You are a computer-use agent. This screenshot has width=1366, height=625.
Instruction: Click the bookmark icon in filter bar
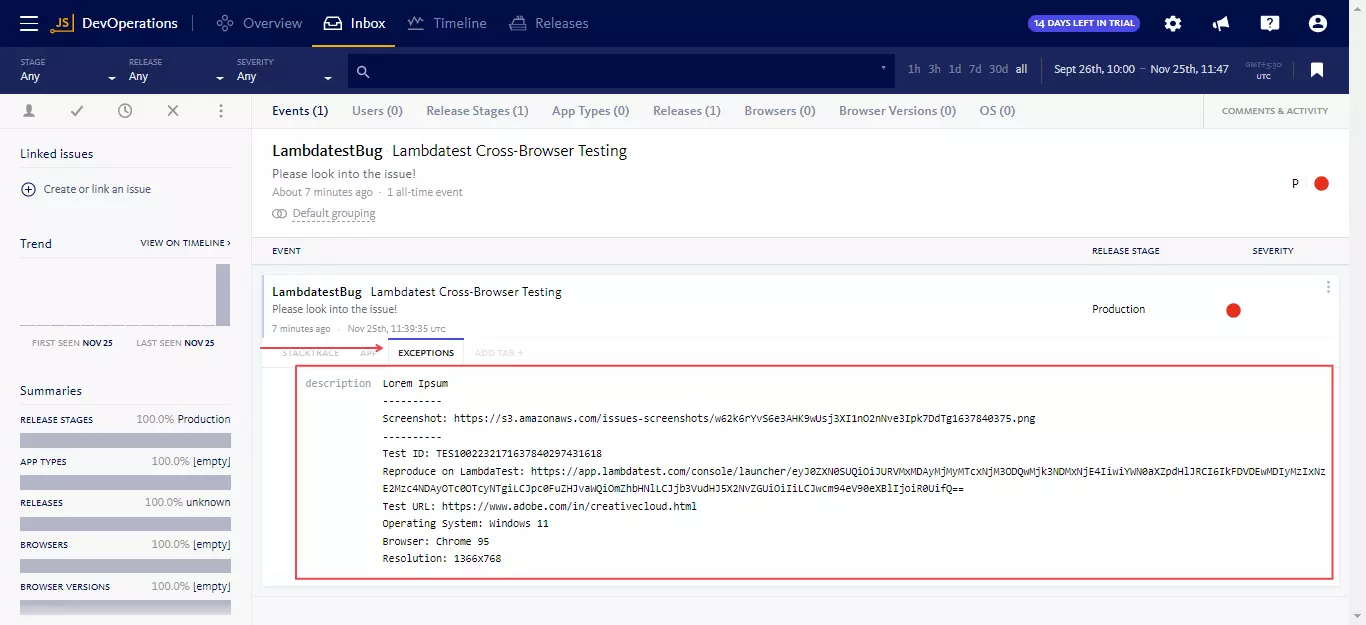(x=1317, y=70)
